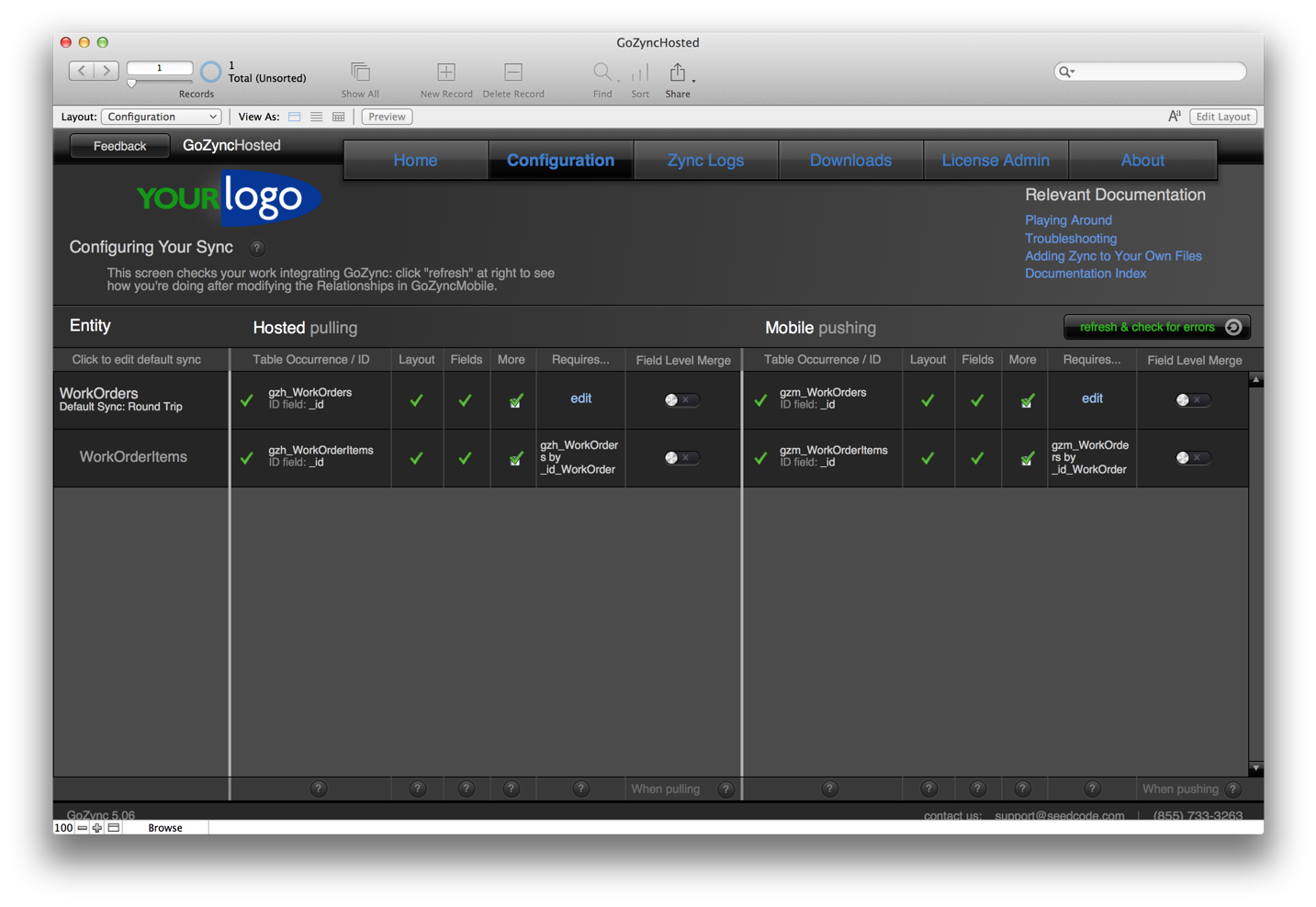Viewport: 1316px width, 907px height.
Task: Open help under Mobile Requires column
Action: click(x=1093, y=789)
